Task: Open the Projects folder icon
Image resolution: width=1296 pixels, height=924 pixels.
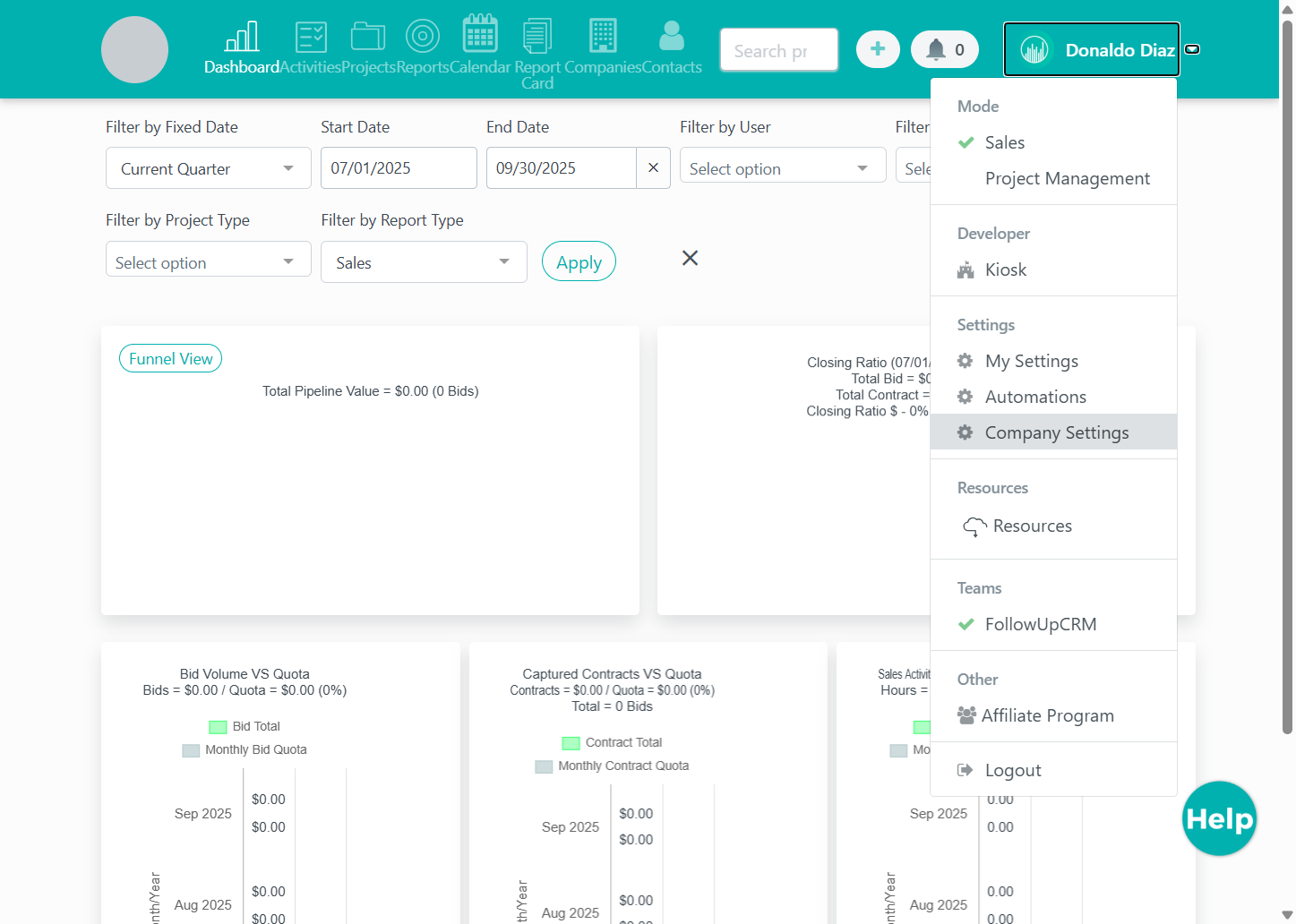Action: coord(368,37)
